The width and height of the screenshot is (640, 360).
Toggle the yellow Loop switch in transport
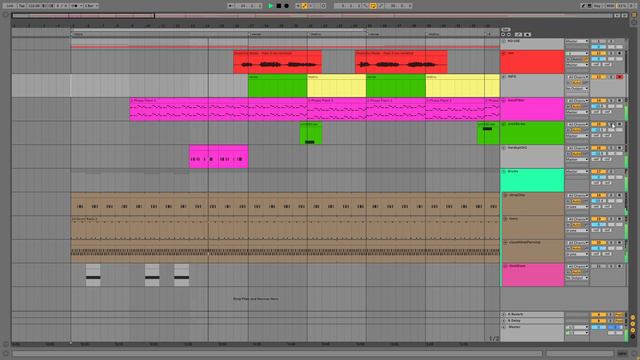pyautogui.click(x=373, y=6)
